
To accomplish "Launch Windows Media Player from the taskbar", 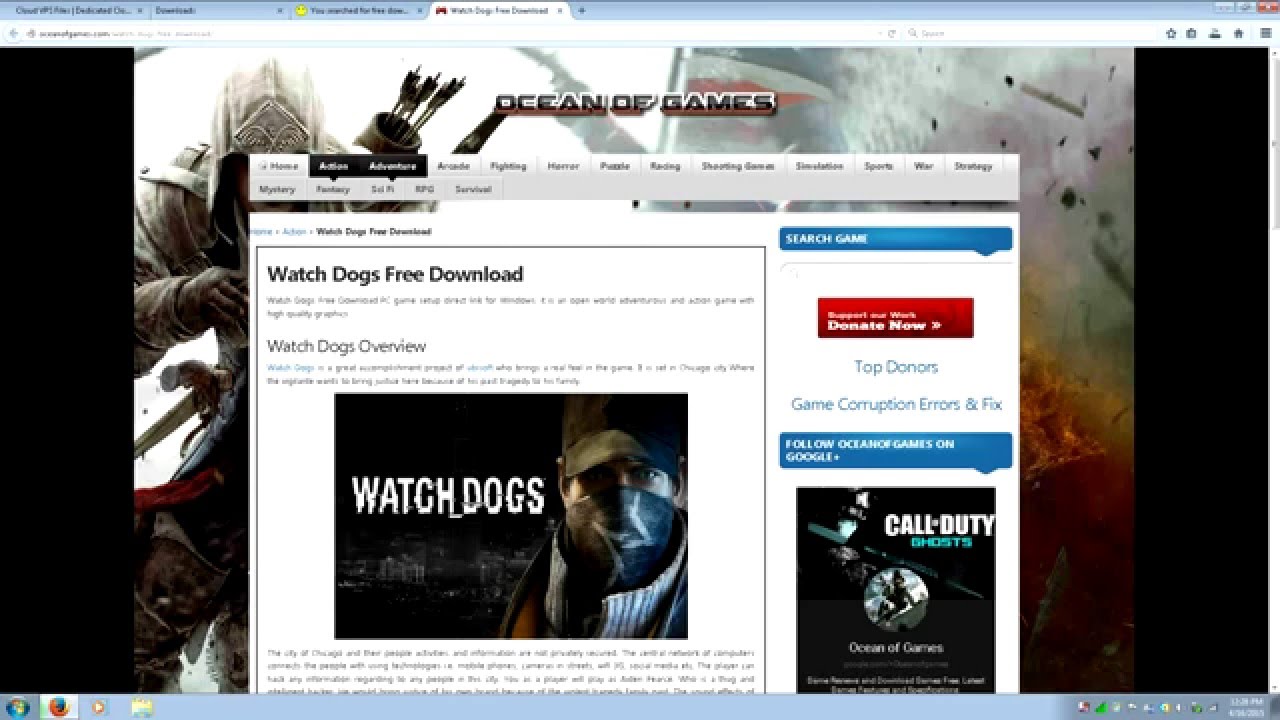I will click(98, 707).
